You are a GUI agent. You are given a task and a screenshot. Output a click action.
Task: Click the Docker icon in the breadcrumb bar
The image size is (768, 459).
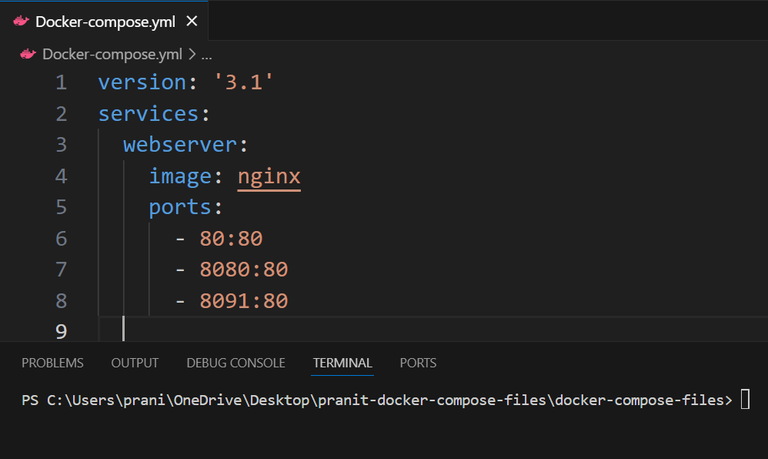27,54
